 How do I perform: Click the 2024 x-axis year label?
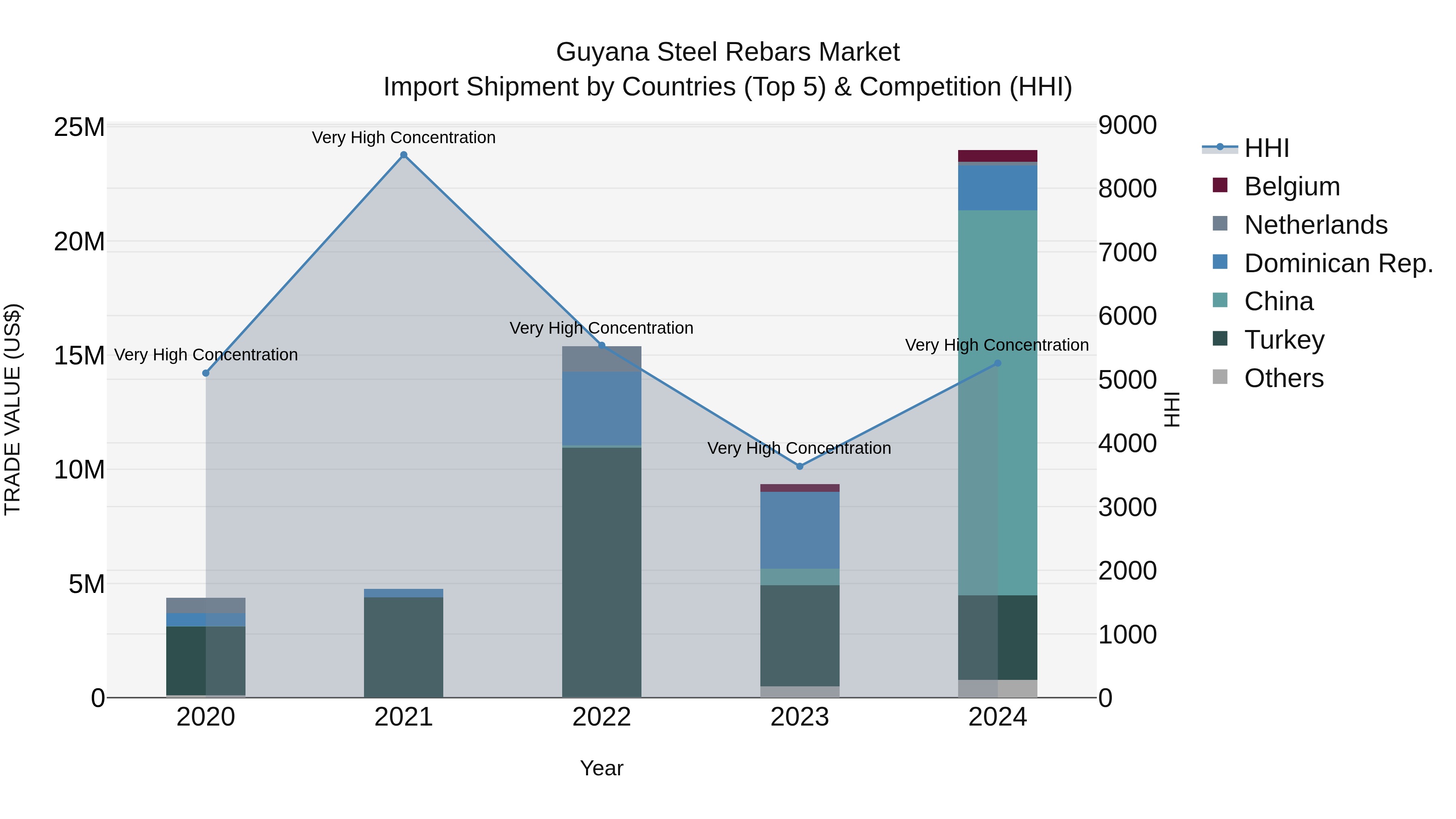(998, 717)
